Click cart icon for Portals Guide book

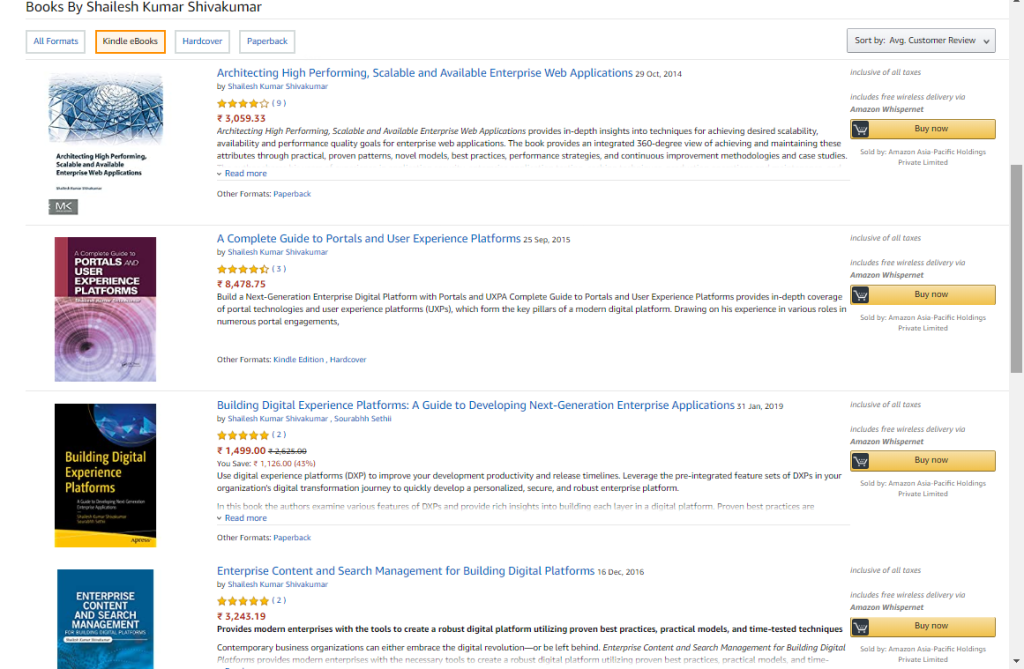860,295
